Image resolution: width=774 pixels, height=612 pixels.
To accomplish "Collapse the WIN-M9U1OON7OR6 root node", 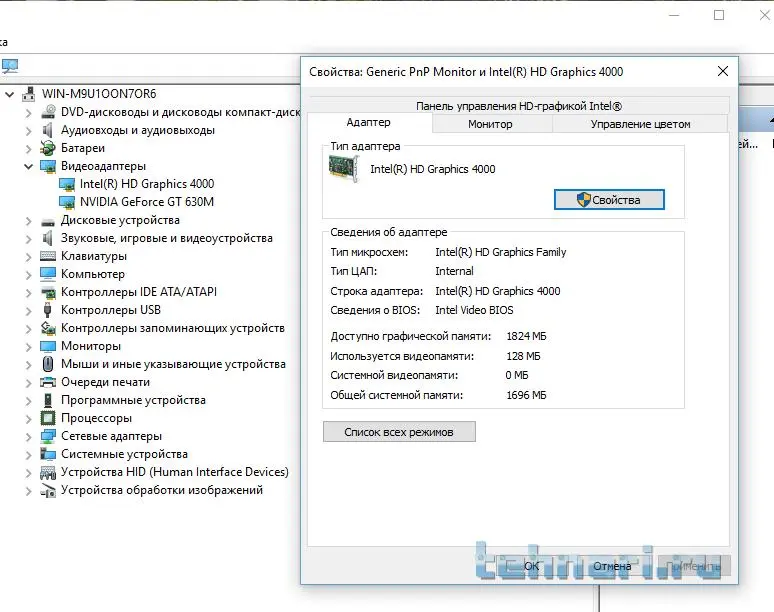I will click(x=10, y=94).
